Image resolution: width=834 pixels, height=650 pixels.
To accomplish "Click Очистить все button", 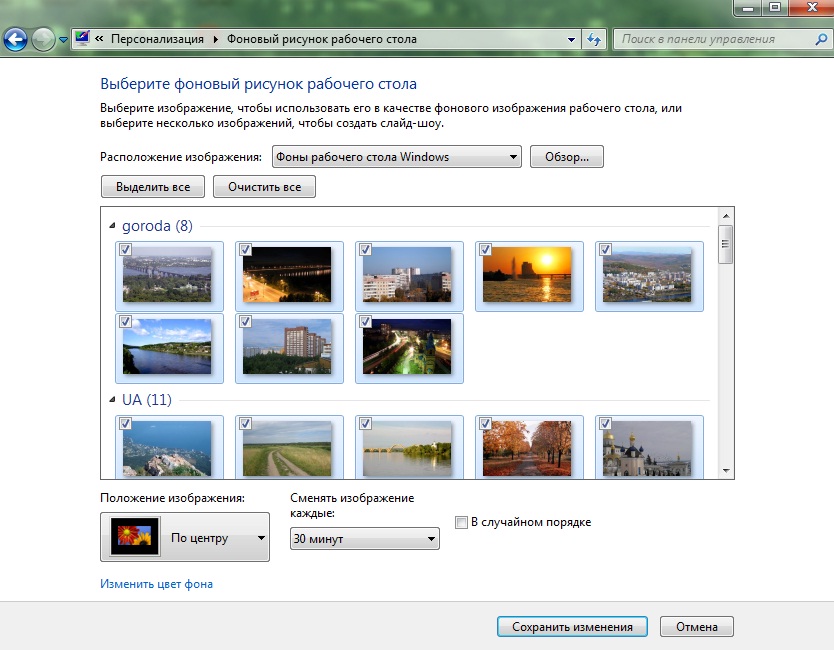I will [x=264, y=187].
